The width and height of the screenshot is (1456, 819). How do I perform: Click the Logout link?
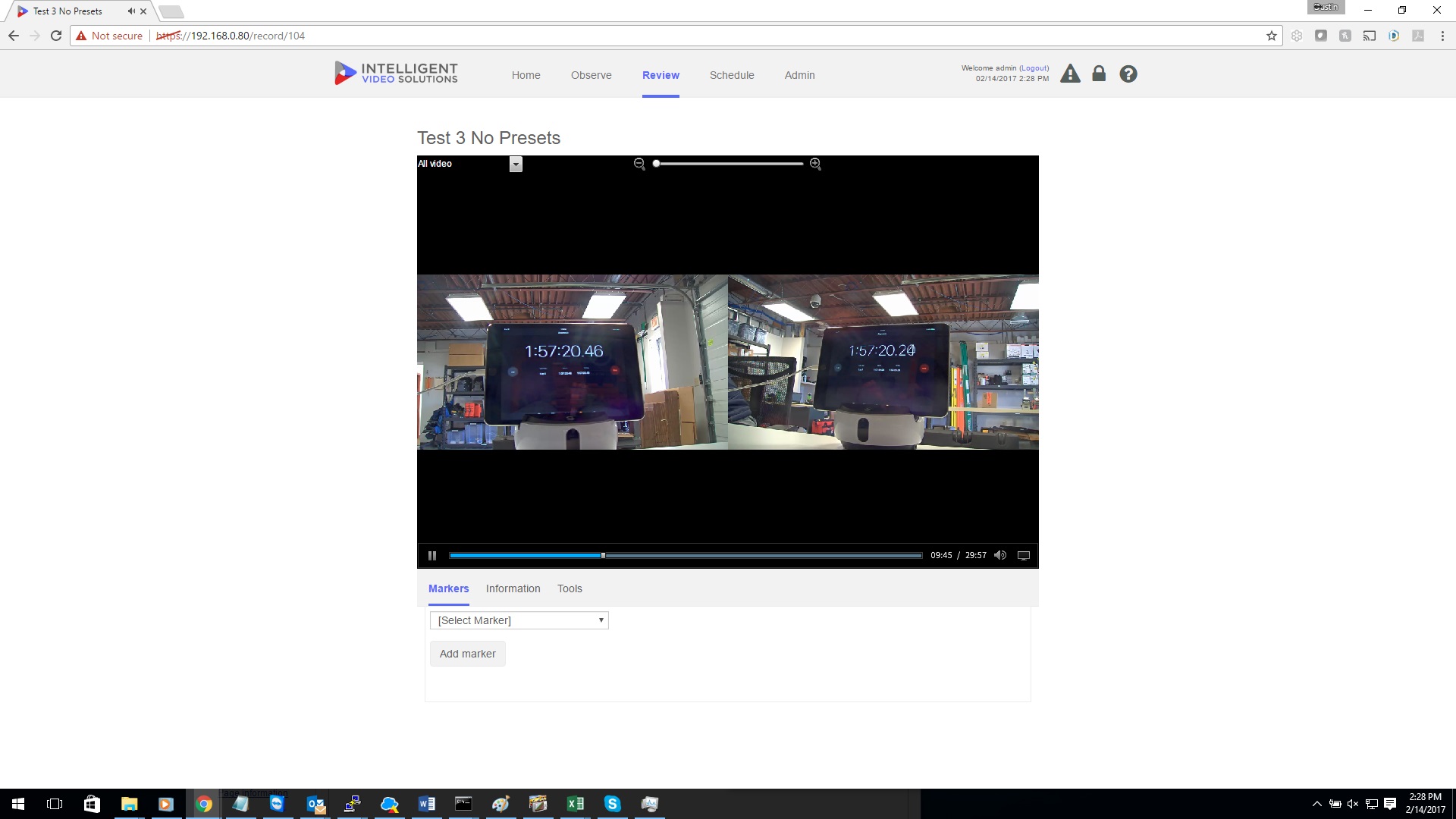coord(1034,68)
